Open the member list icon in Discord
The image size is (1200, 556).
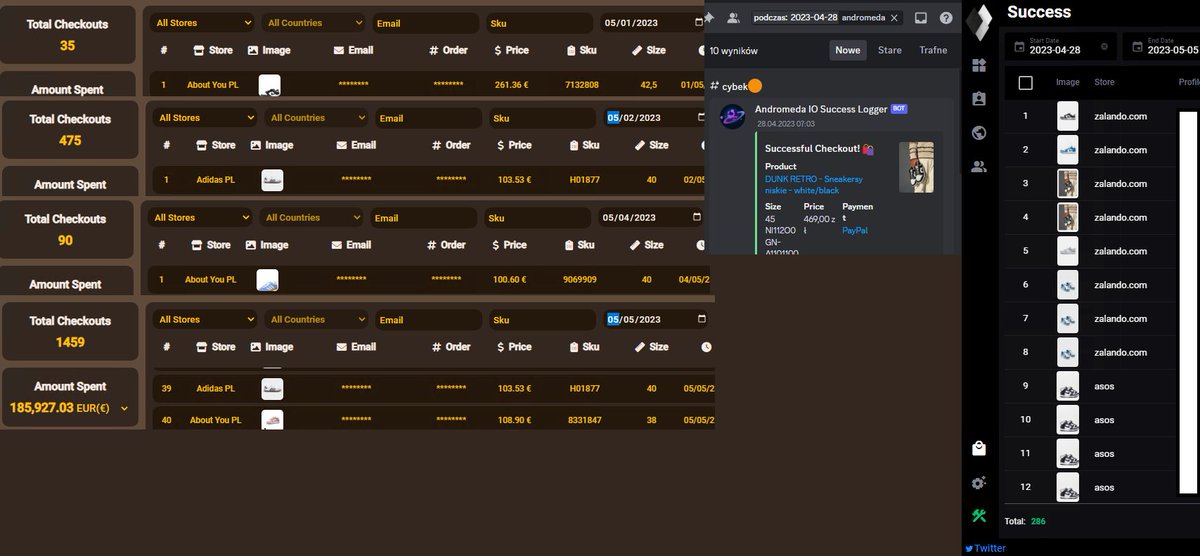[x=733, y=17]
